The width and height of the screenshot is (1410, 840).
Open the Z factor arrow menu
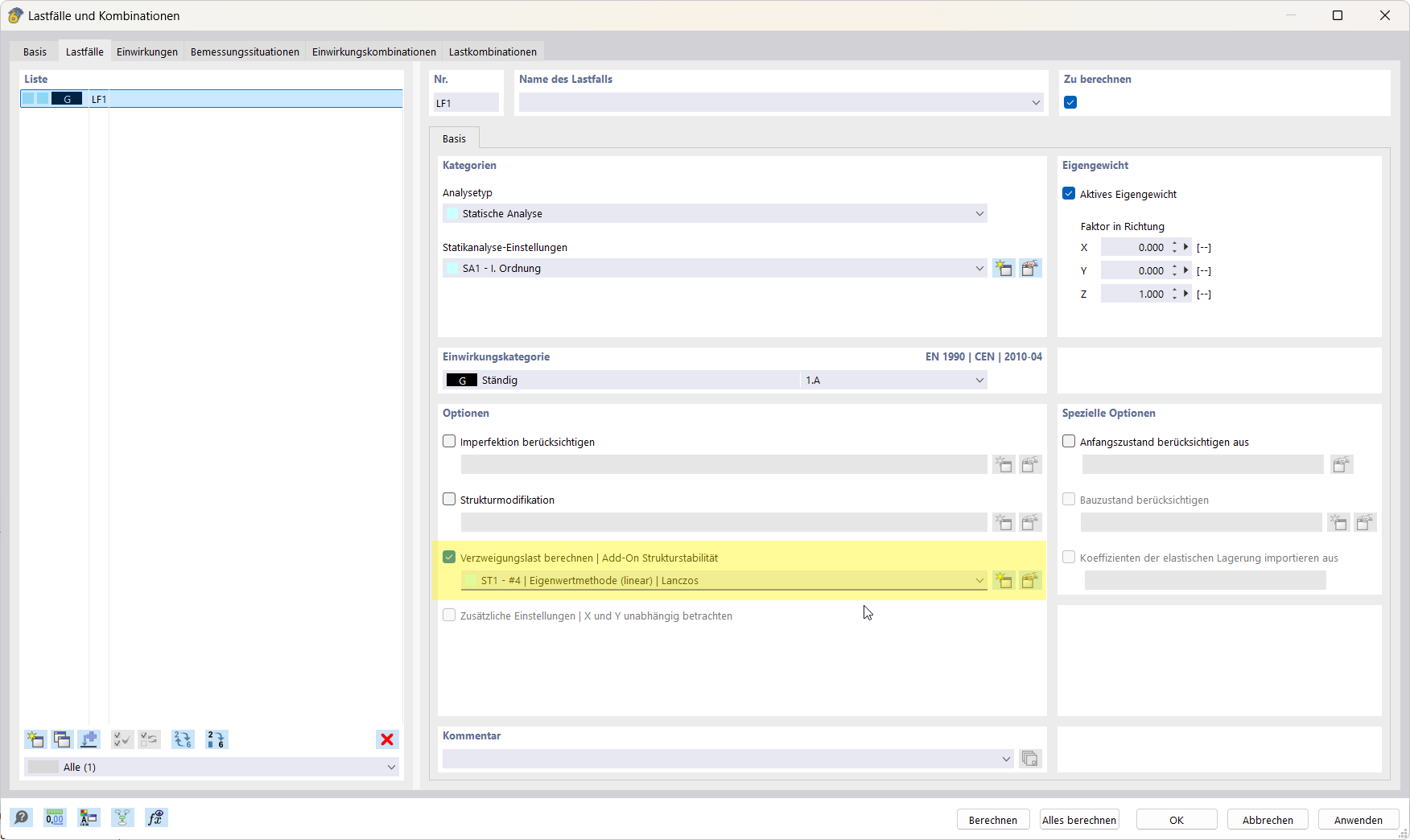point(1186,294)
